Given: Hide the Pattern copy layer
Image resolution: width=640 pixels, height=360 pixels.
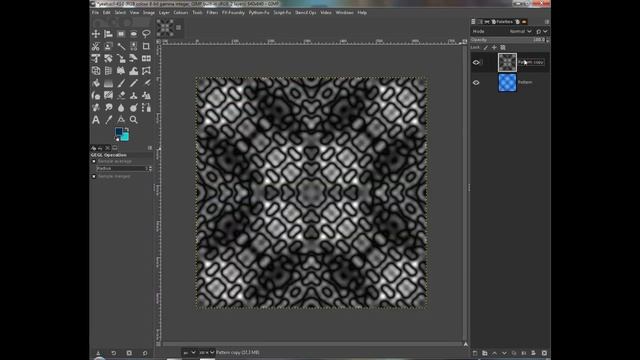Looking at the screenshot, I should [476, 62].
